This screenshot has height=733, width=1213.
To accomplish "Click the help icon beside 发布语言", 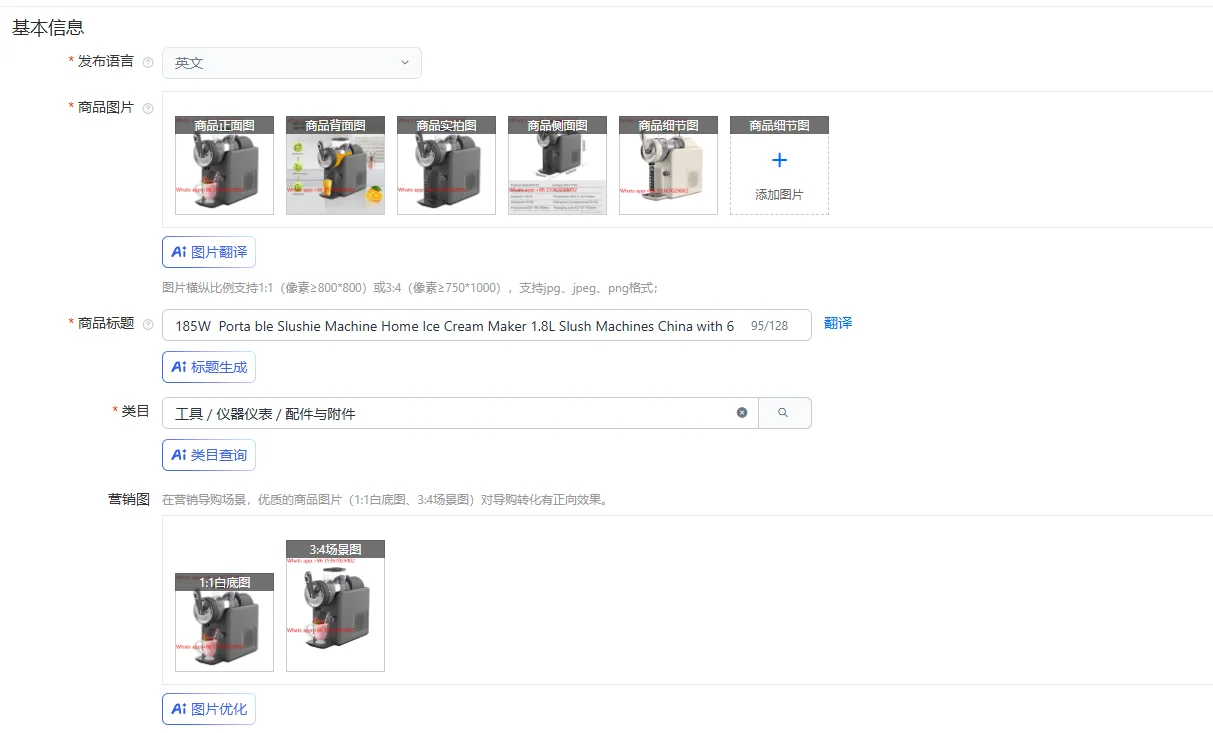I will click(x=148, y=62).
